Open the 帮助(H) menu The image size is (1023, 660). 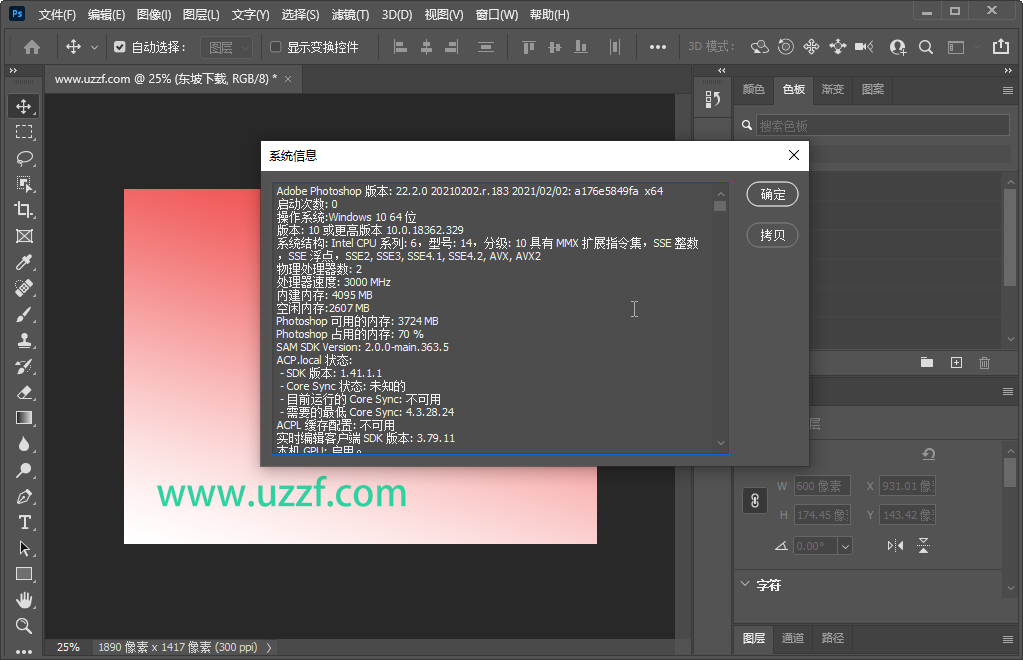coord(549,14)
